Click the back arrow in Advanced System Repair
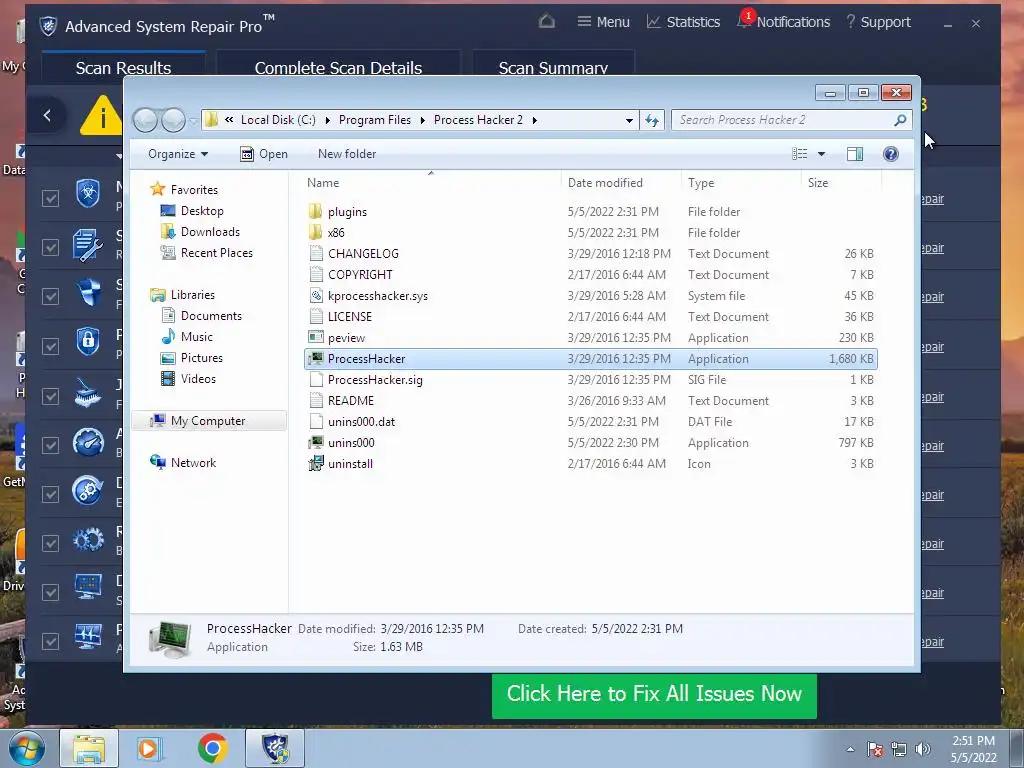This screenshot has height=768, width=1024. (x=47, y=116)
